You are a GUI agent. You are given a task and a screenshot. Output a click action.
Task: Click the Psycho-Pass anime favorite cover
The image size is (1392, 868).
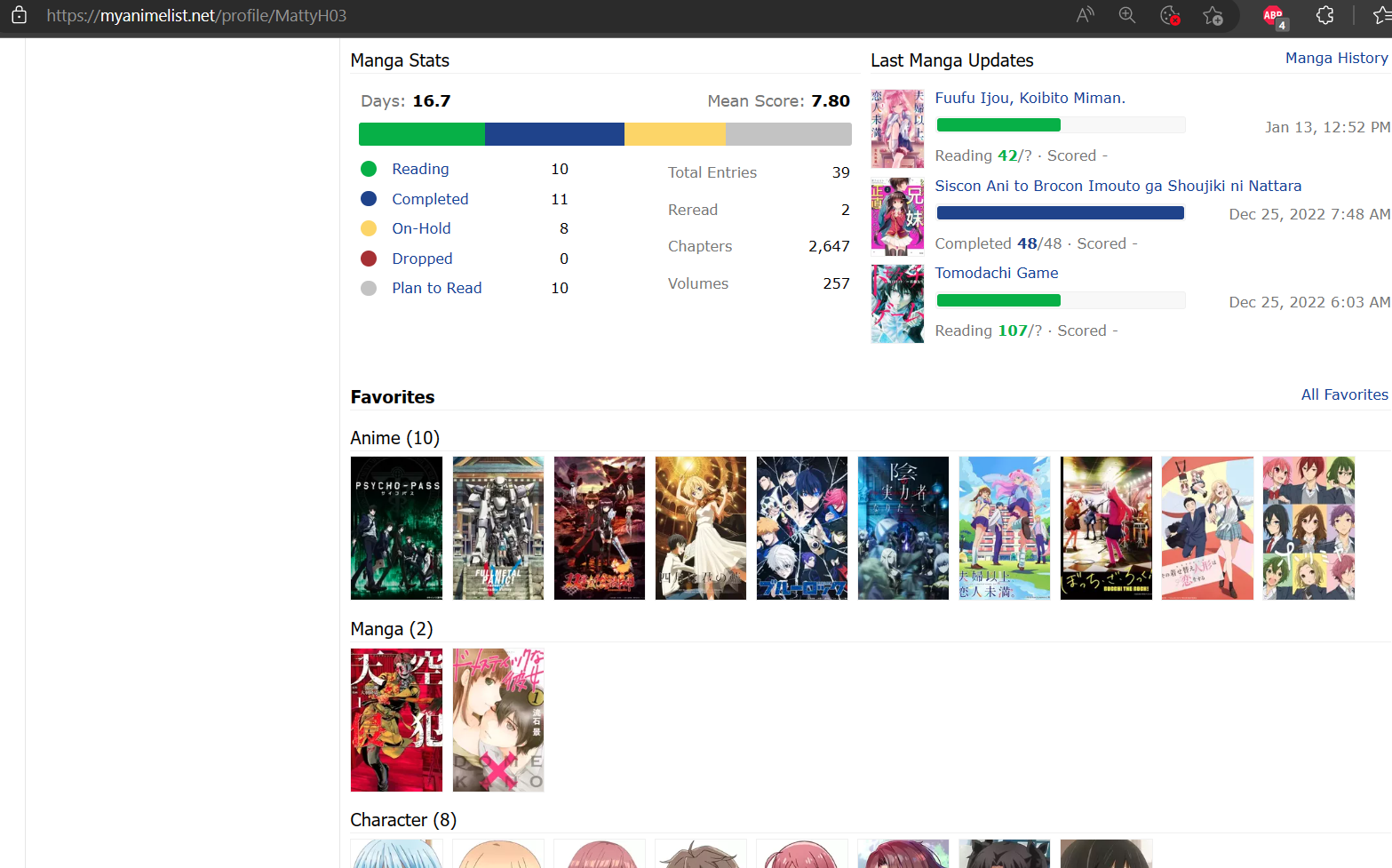(396, 528)
